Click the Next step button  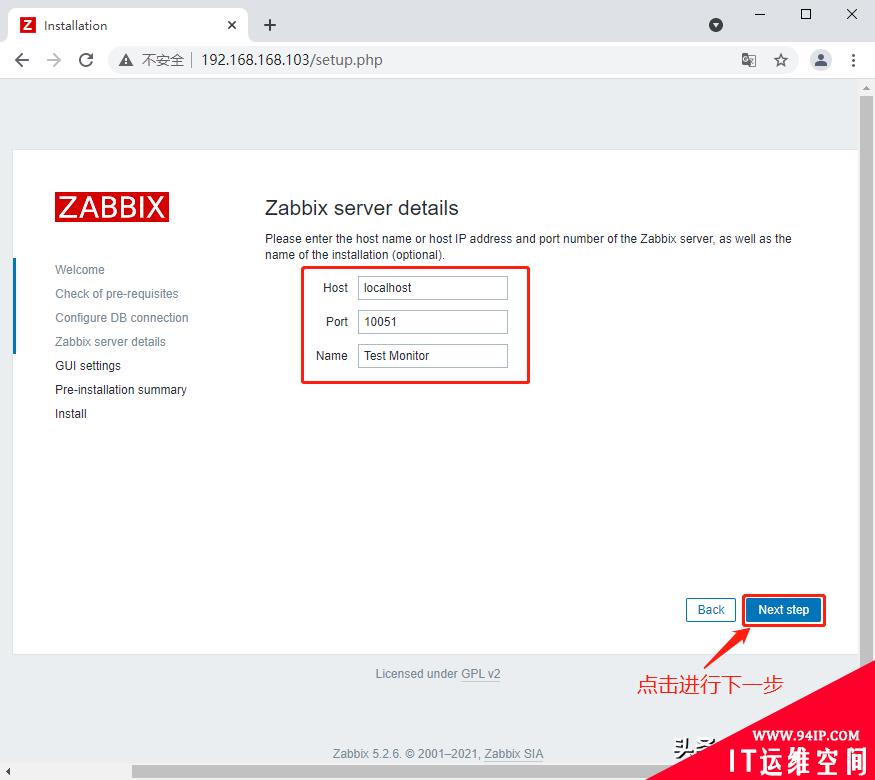coord(783,610)
